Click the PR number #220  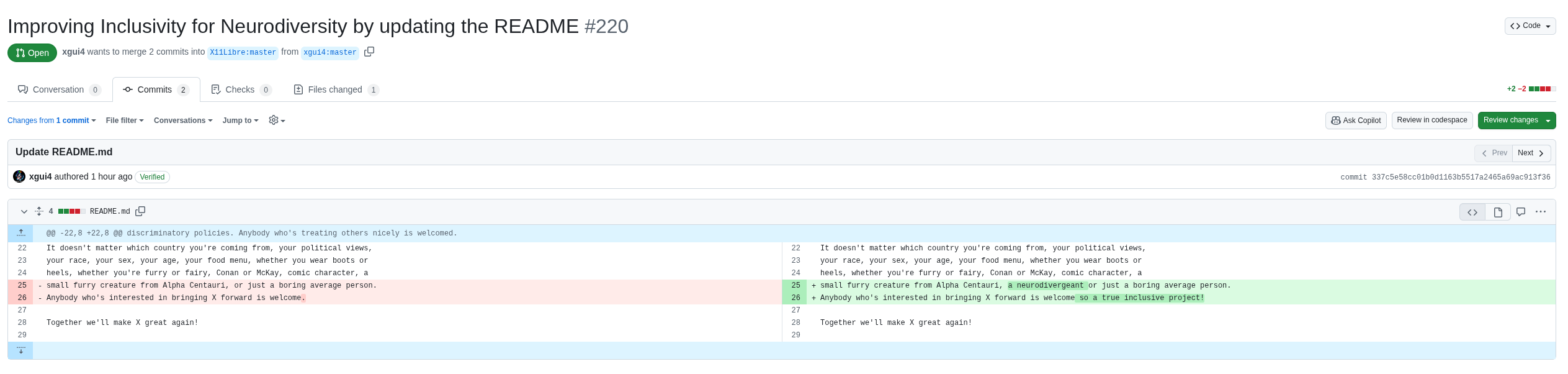(606, 26)
